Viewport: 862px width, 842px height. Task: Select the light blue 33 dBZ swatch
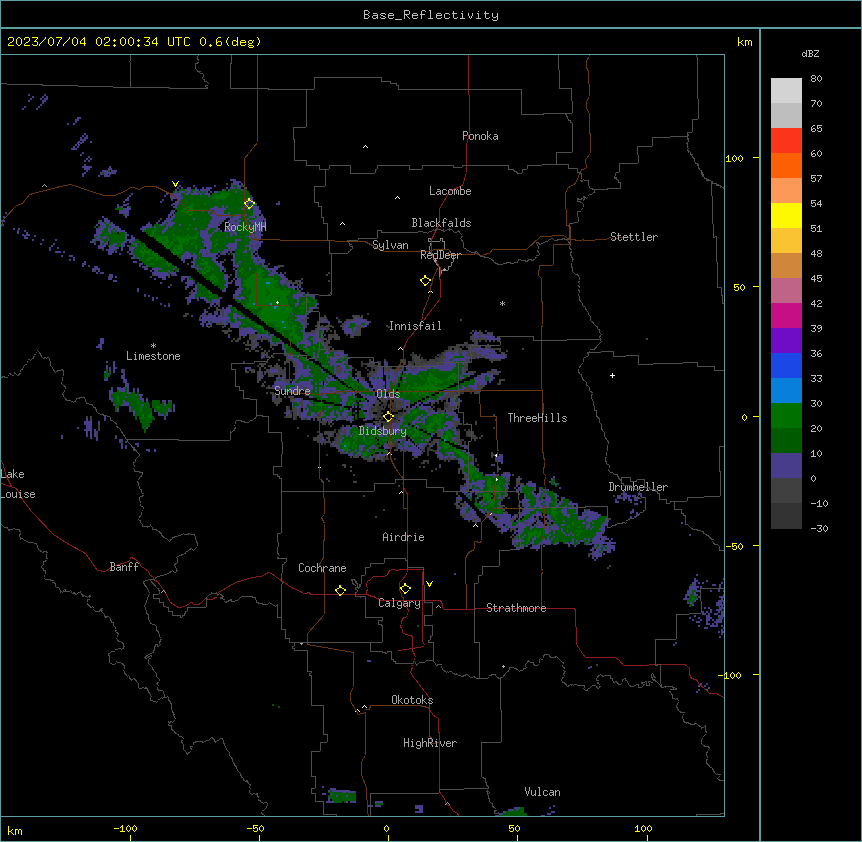[786, 391]
